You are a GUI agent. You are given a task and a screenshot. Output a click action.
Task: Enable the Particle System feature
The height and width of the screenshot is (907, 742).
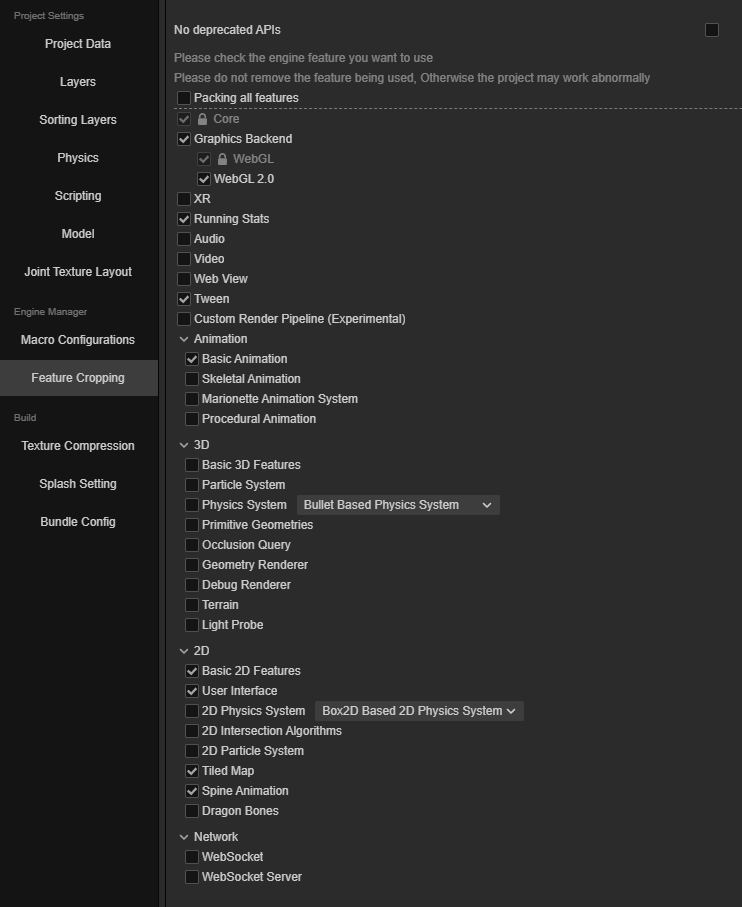191,484
